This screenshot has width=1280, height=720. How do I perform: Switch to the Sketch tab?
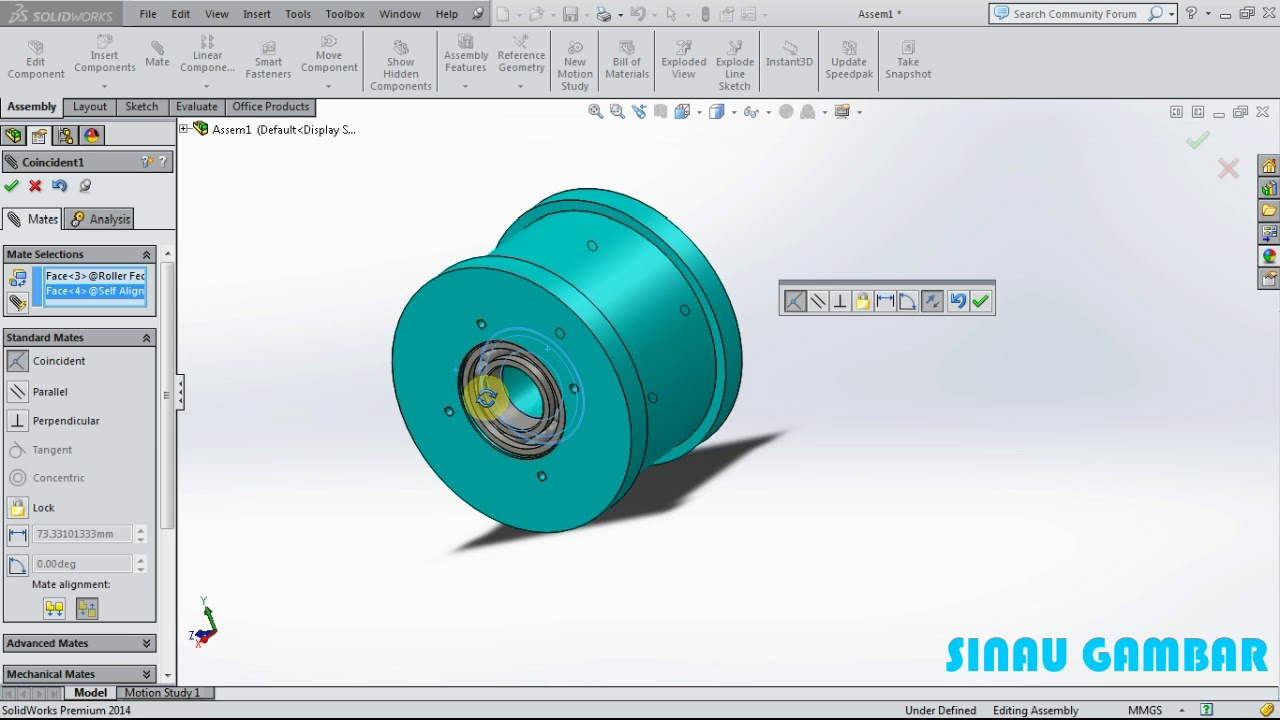point(142,107)
